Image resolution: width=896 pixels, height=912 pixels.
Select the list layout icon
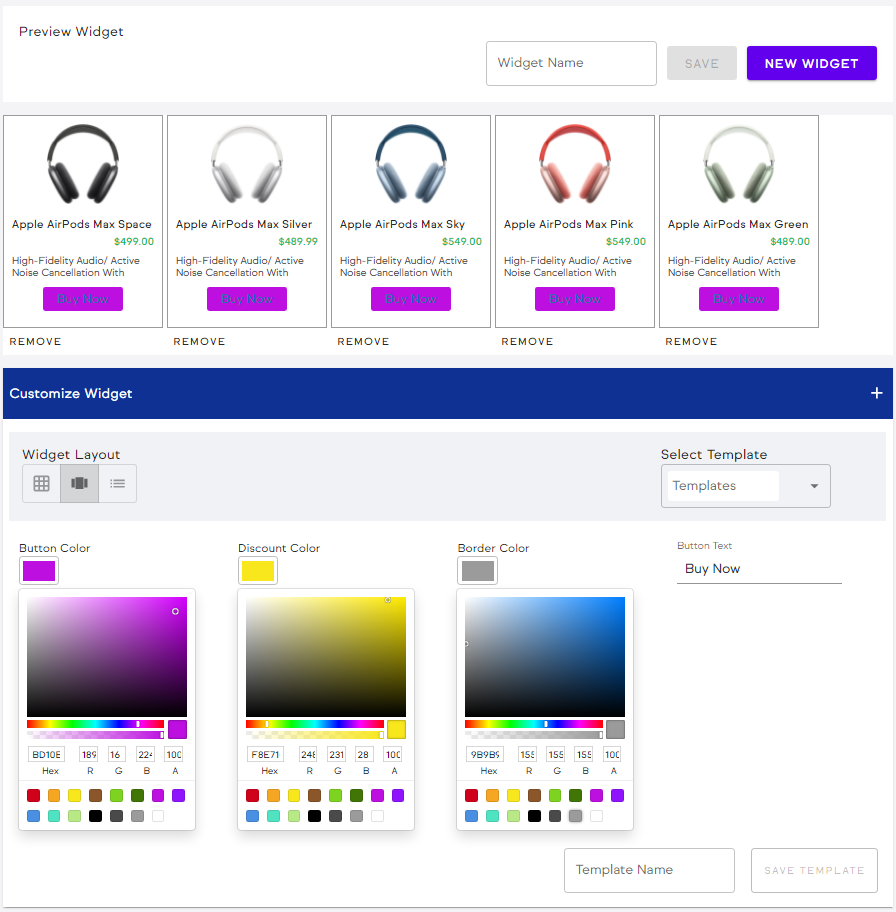tap(118, 484)
